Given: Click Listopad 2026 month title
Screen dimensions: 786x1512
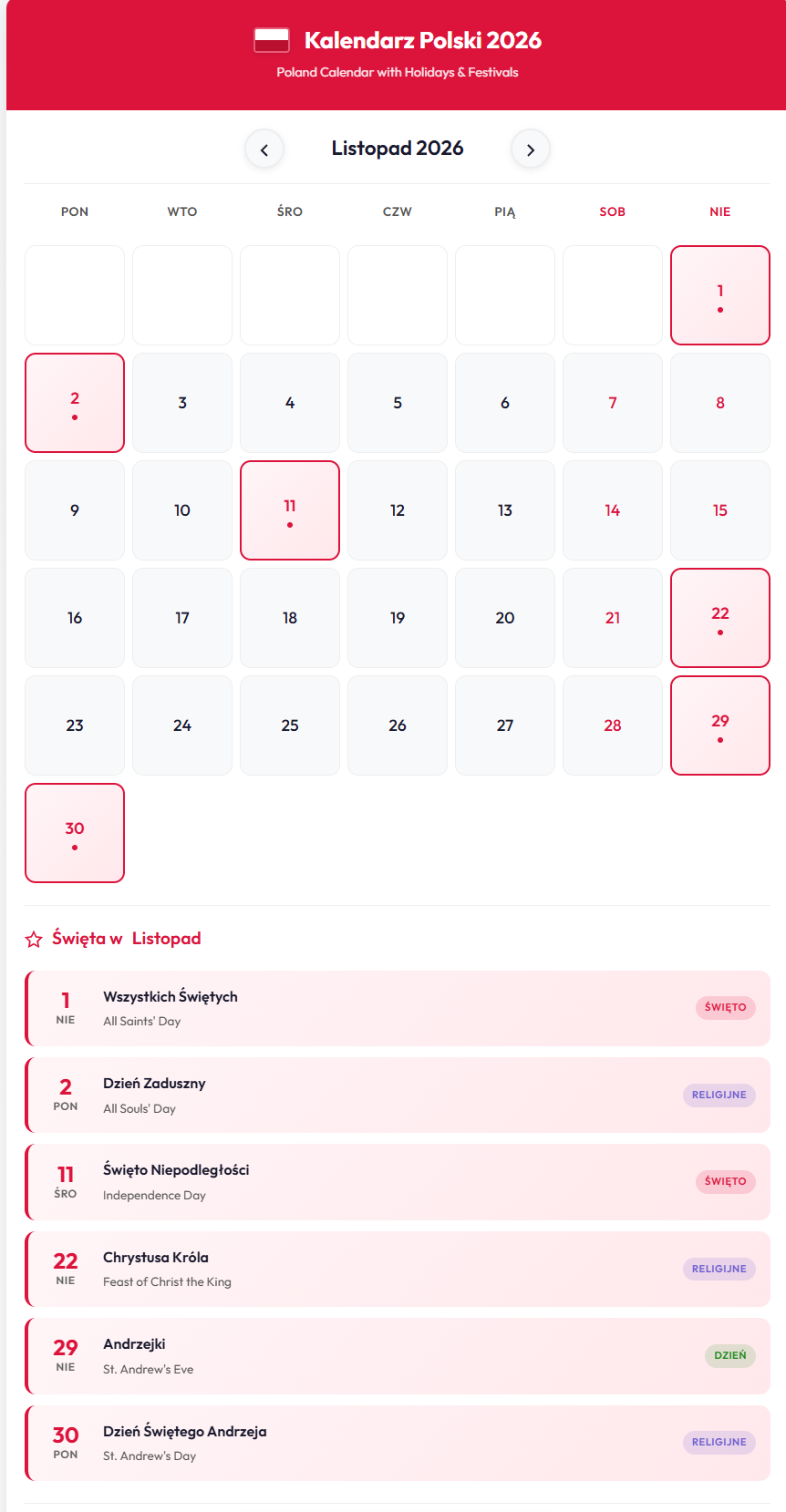Looking at the screenshot, I should coord(398,149).
